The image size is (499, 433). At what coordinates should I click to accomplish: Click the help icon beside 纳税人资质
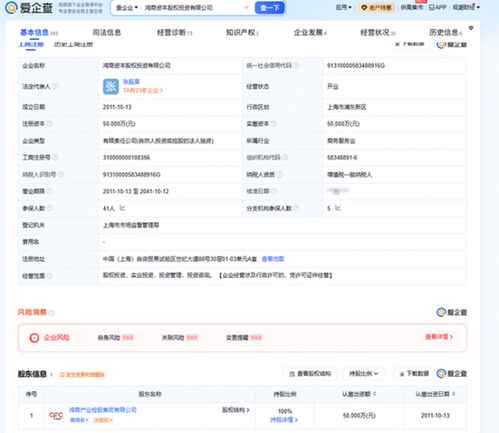[x=279, y=174]
